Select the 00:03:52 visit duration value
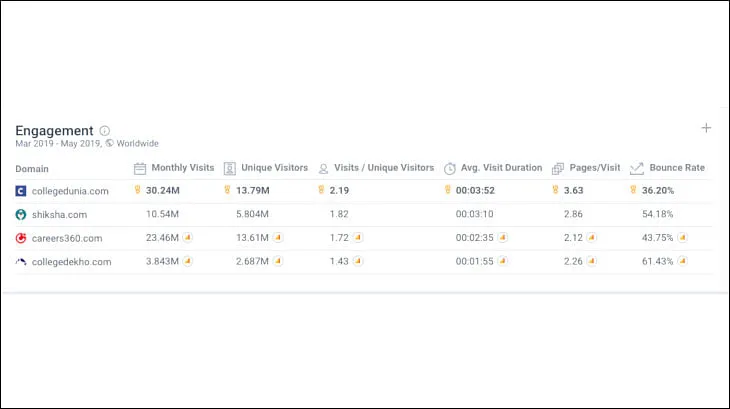This screenshot has width=730, height=409. (475, 190)
